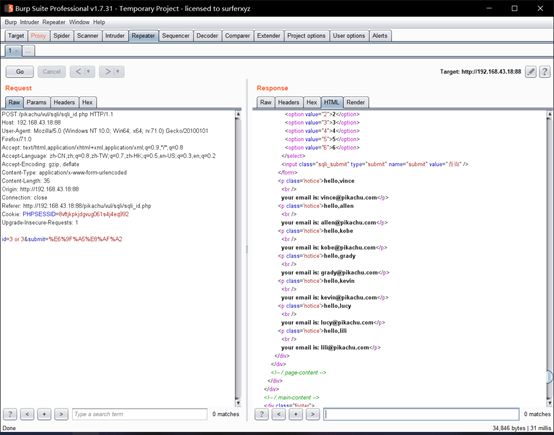The height and width of the screenshot is (435, 554).
Task: Open Repeater help question mark icon
Action: 545,72
